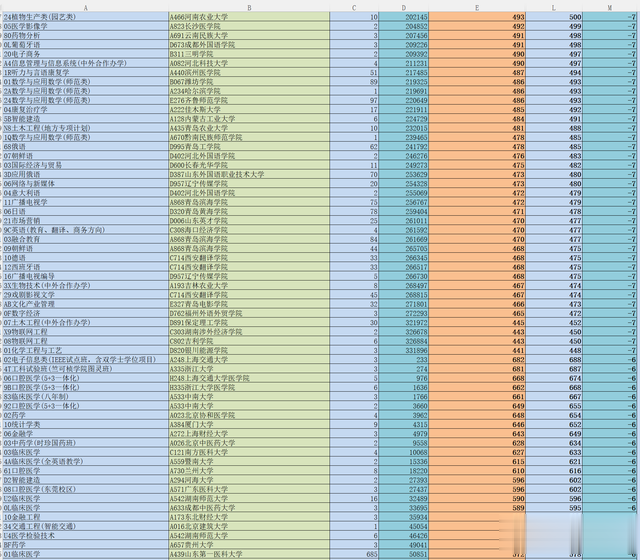
Task: Select cell 'A4信息管理与信息系统(中外合作办学)'
Action: pos(85,63)
